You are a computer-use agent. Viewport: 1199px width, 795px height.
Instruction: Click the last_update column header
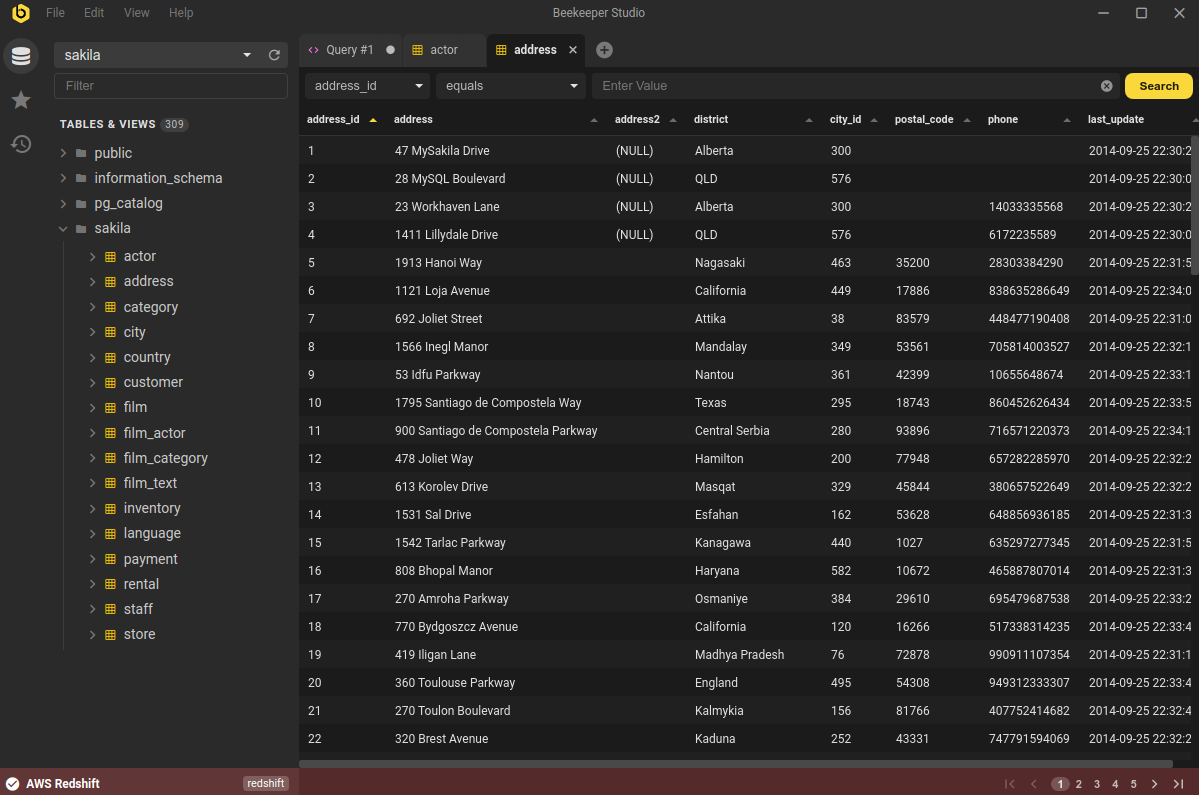[x=1116, y=120]
